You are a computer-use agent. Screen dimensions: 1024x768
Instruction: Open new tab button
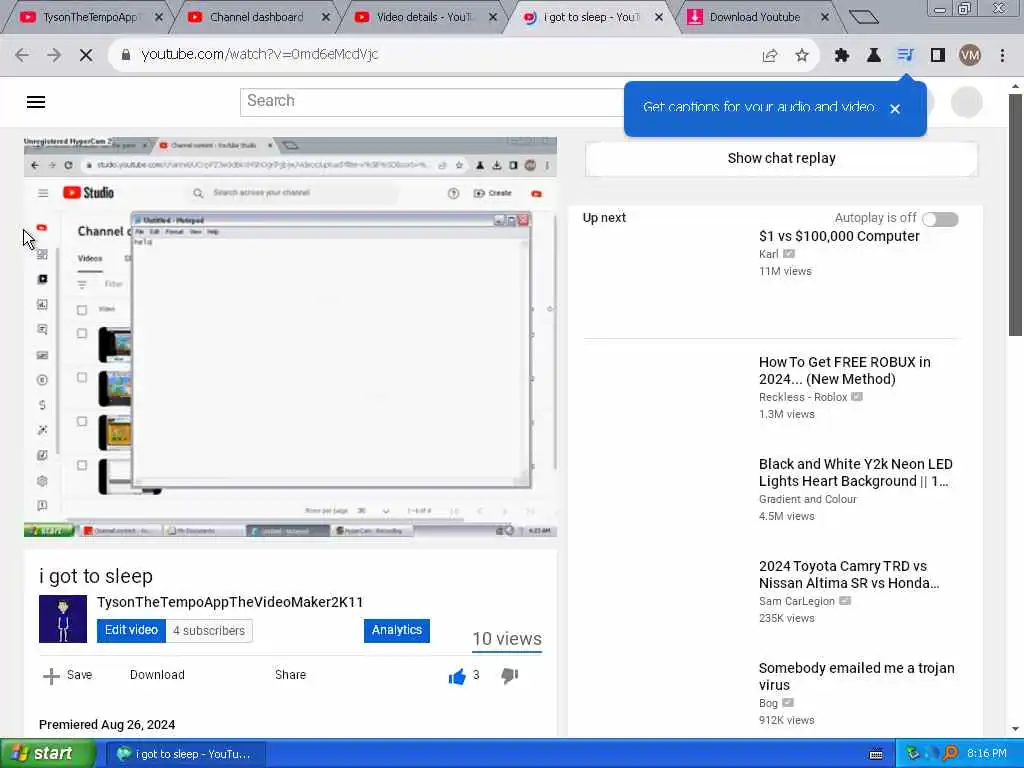[x=863, y=17]
